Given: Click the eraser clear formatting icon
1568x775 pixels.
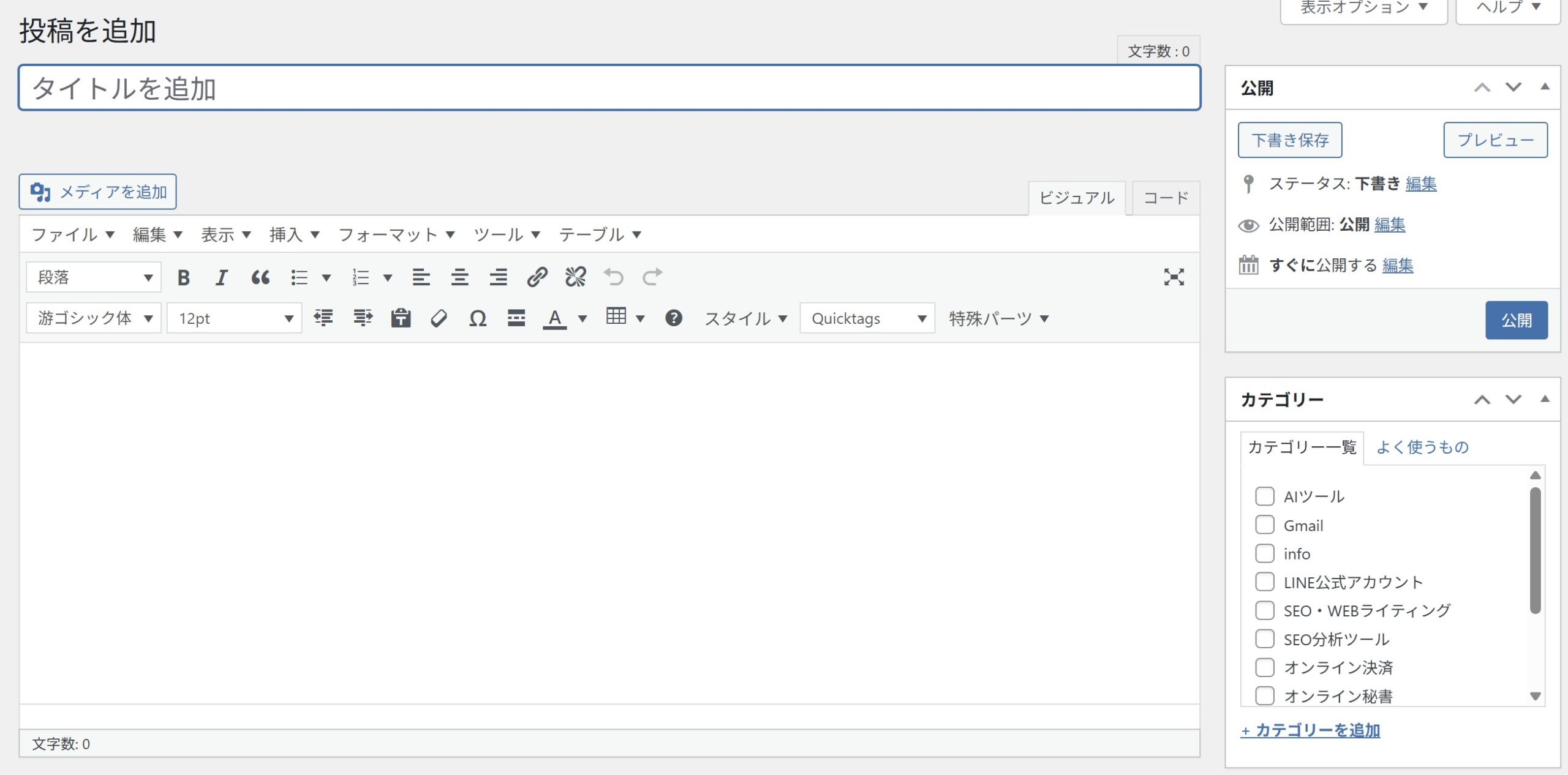Looking at the screenshot, I should pyautogui.click(x=439, y=318).
